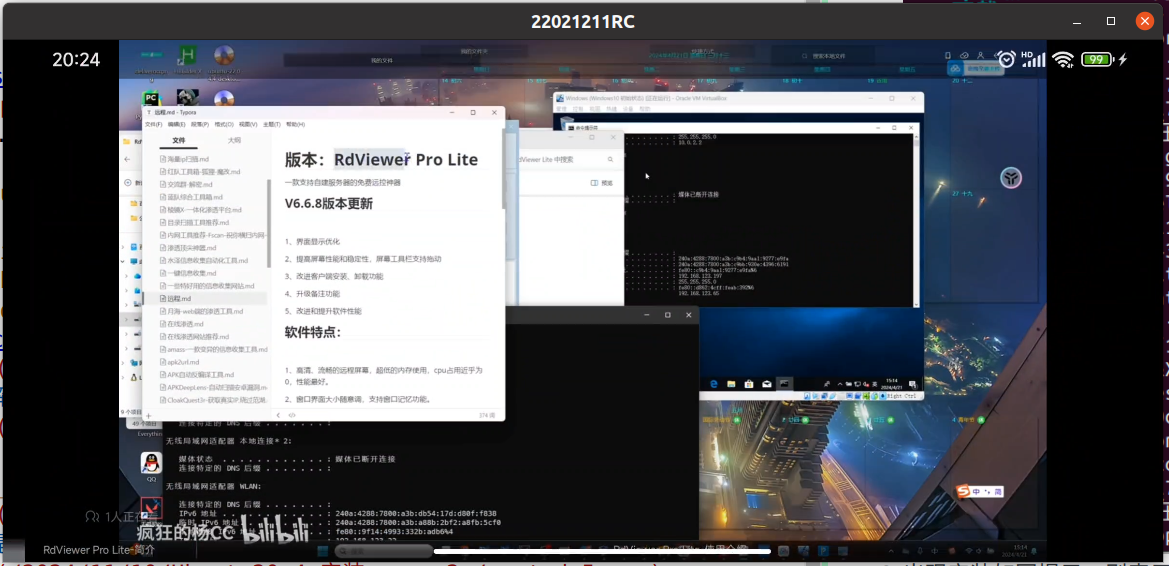Click the QQ desktop icon
Image resolution: width=1169 pixels, height=566 pixels.
point(151,463)
